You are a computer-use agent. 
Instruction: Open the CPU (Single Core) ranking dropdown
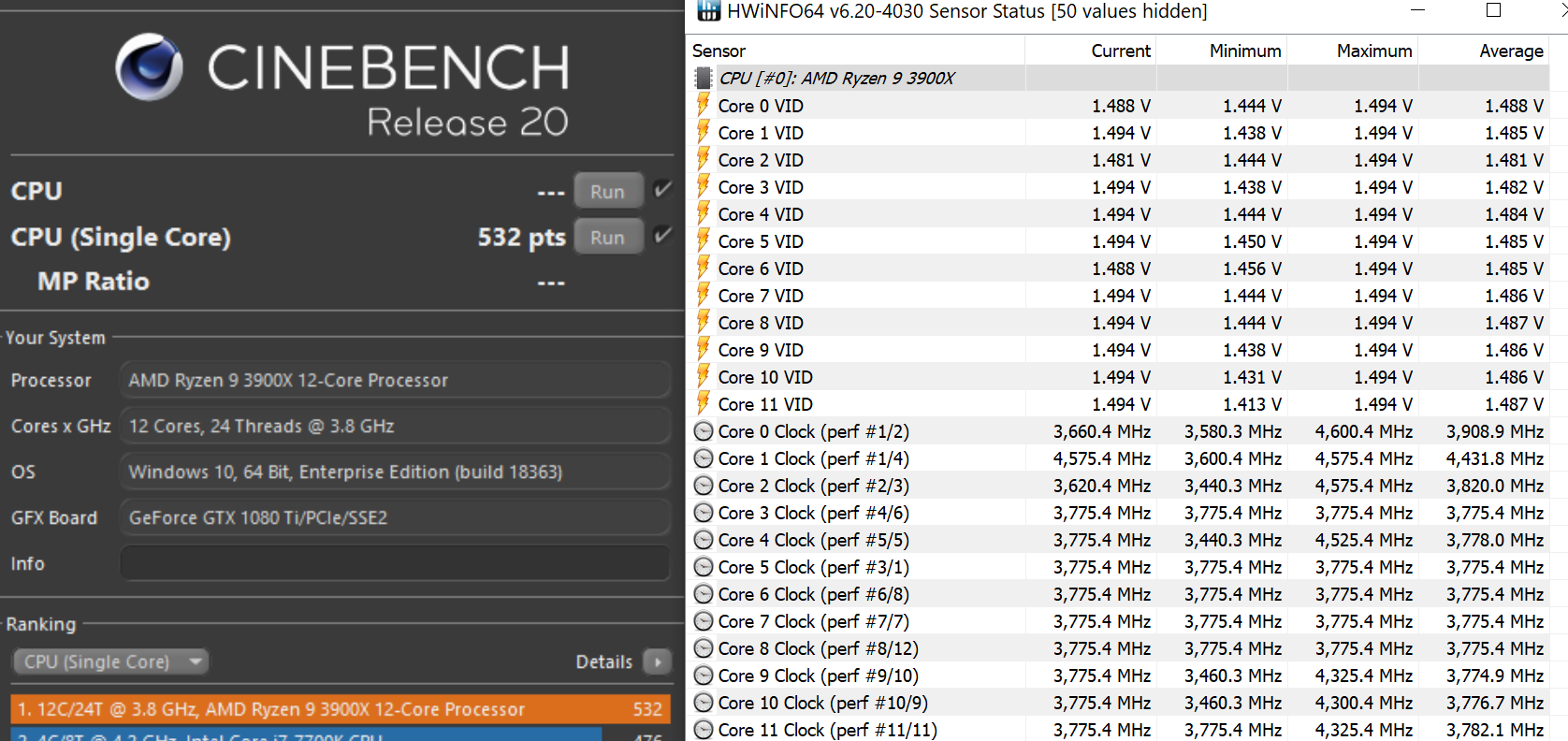click(x=110, y=661)
